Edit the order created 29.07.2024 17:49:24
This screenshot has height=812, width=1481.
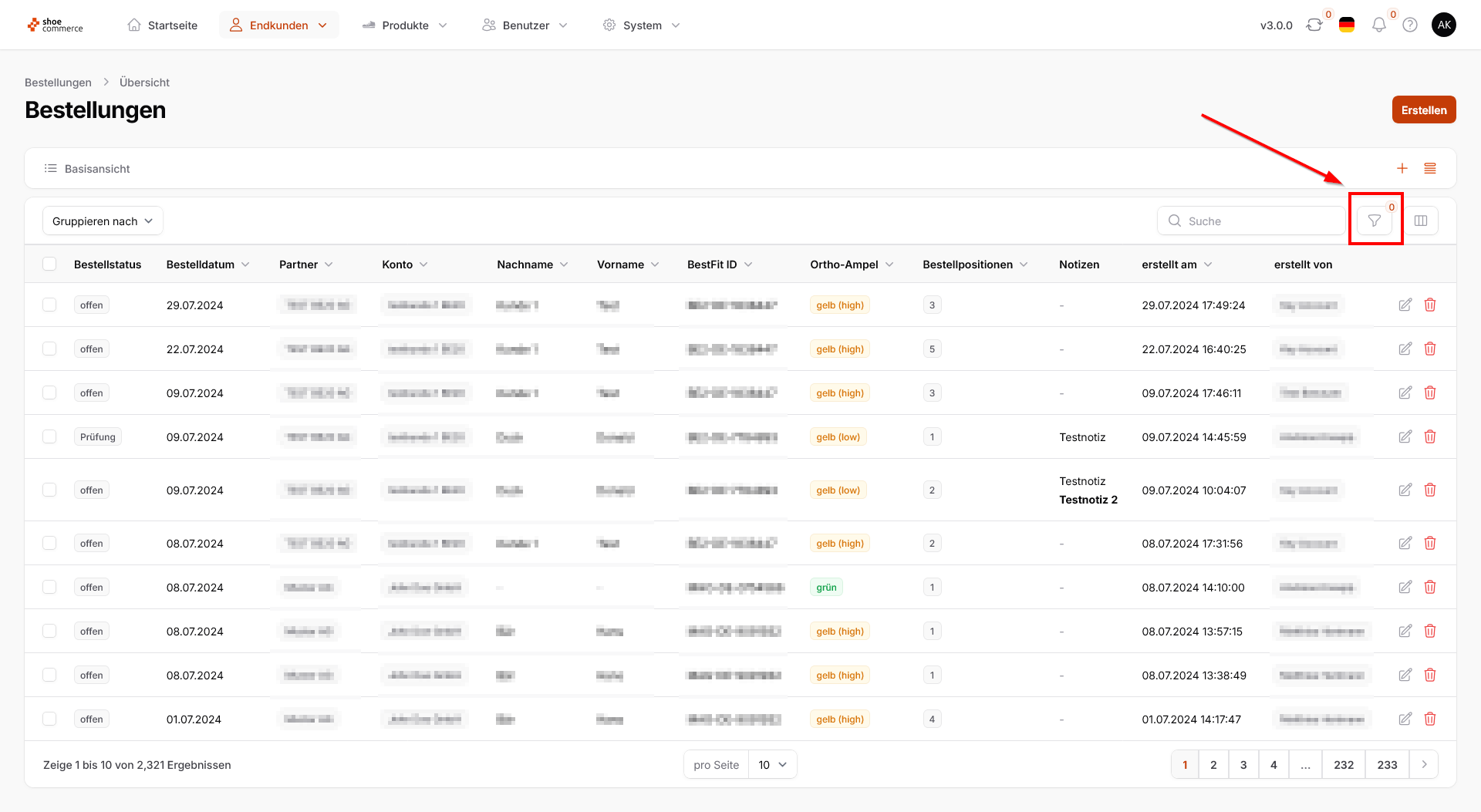click(x=1405, y=305)
